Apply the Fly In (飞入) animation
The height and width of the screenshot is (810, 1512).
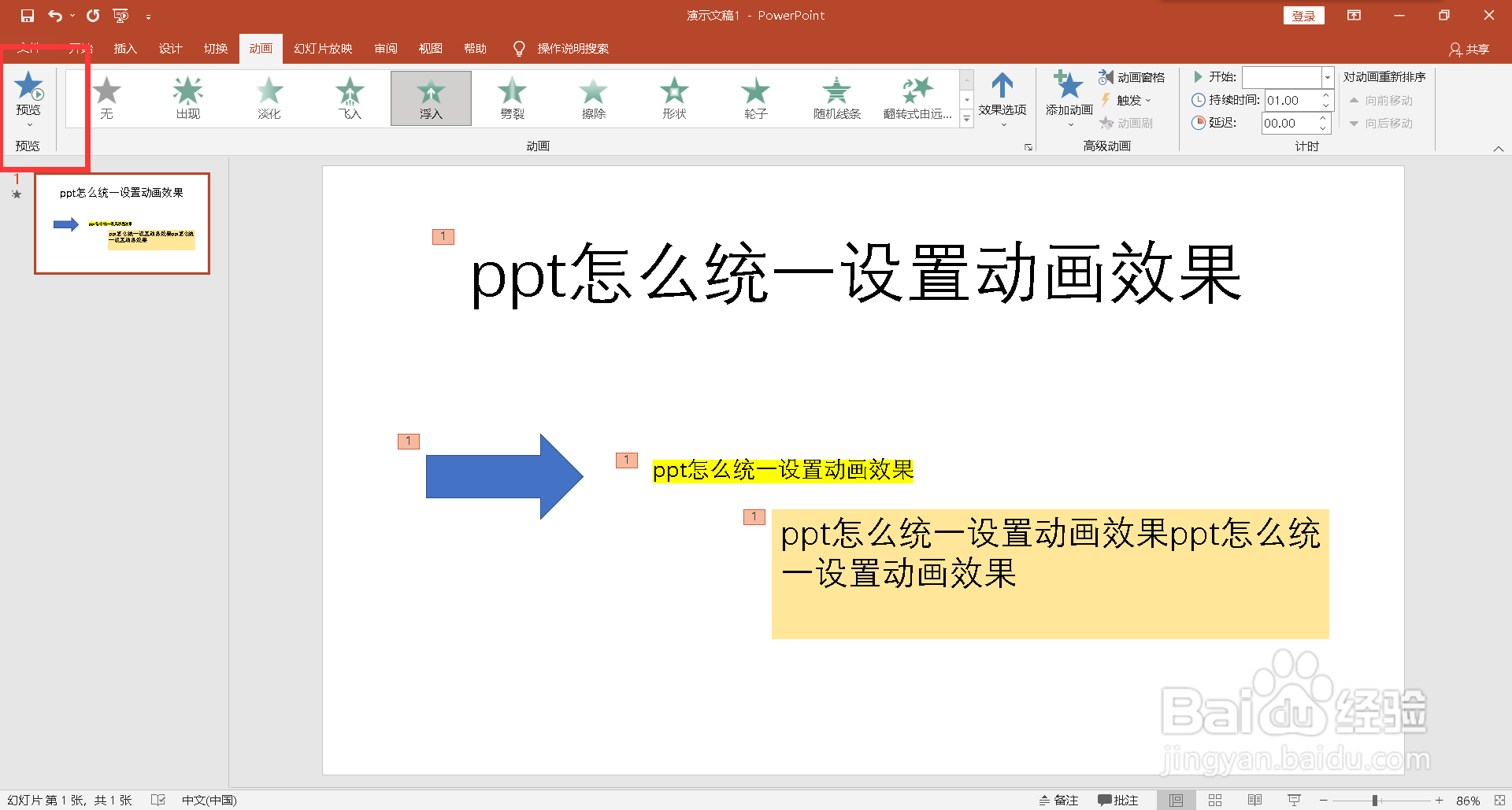pos(350,98)
